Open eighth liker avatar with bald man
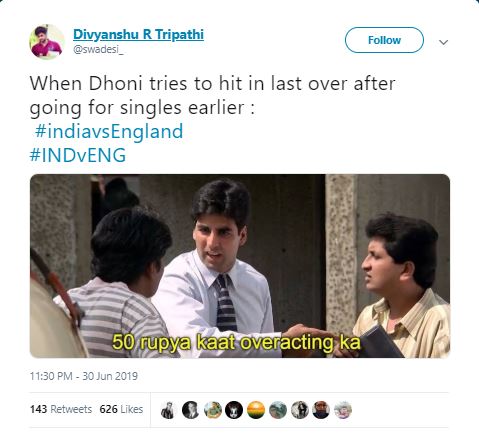Screen dimensions: 479x436 coord(321,410)
